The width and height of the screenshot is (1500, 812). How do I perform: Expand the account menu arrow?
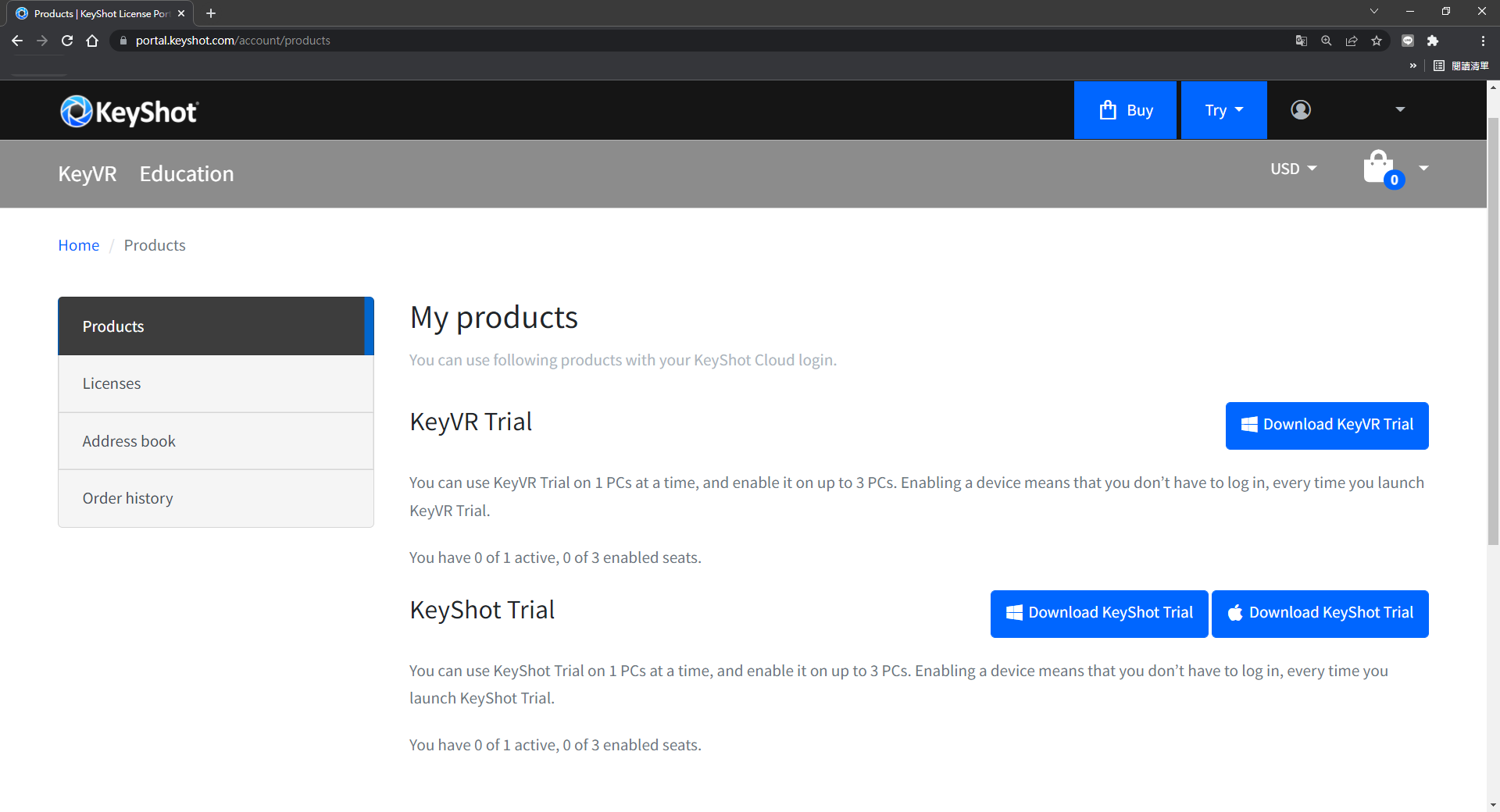point(1400,109)
